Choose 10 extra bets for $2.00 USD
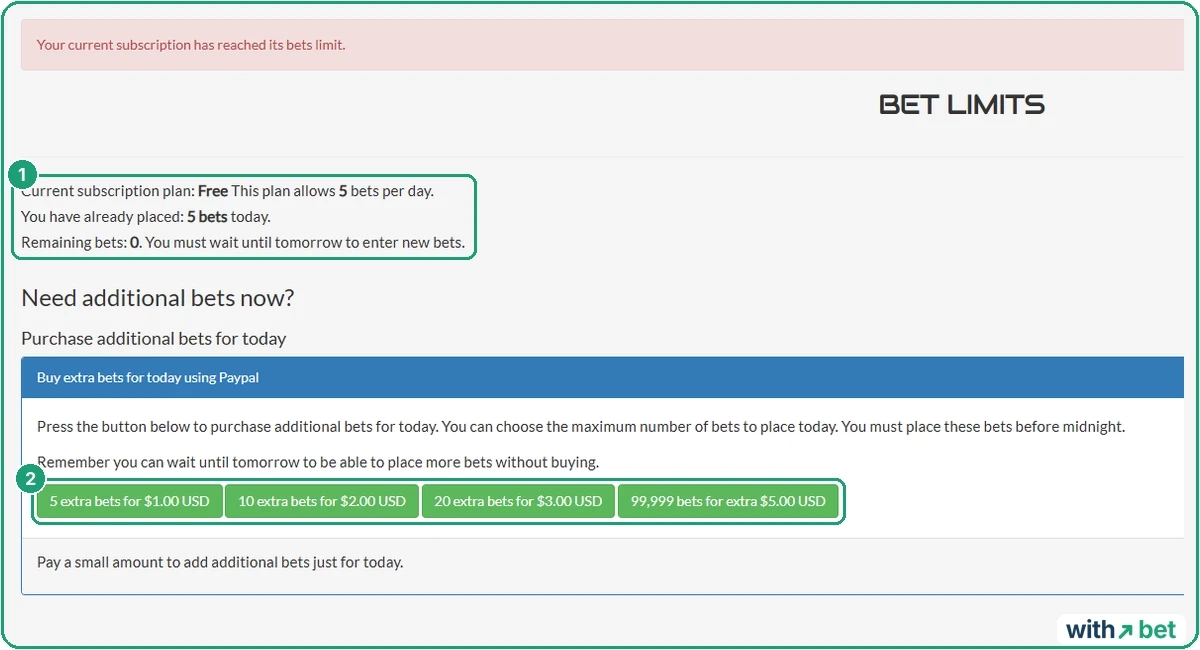This screenshot has width=1200, height=650. pyautogui.click(x=322, y=501)
